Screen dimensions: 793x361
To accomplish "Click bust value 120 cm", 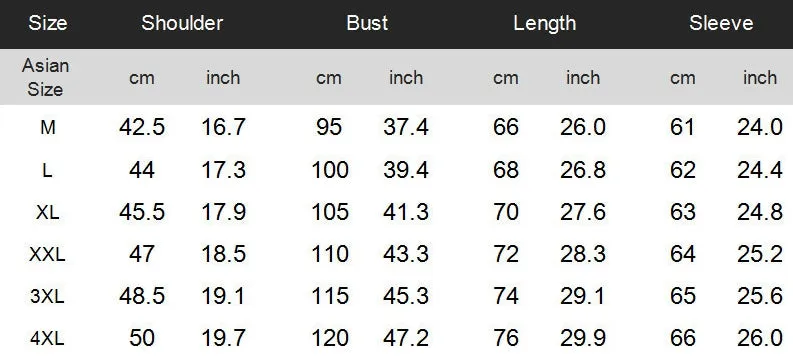I will point(330,338).
